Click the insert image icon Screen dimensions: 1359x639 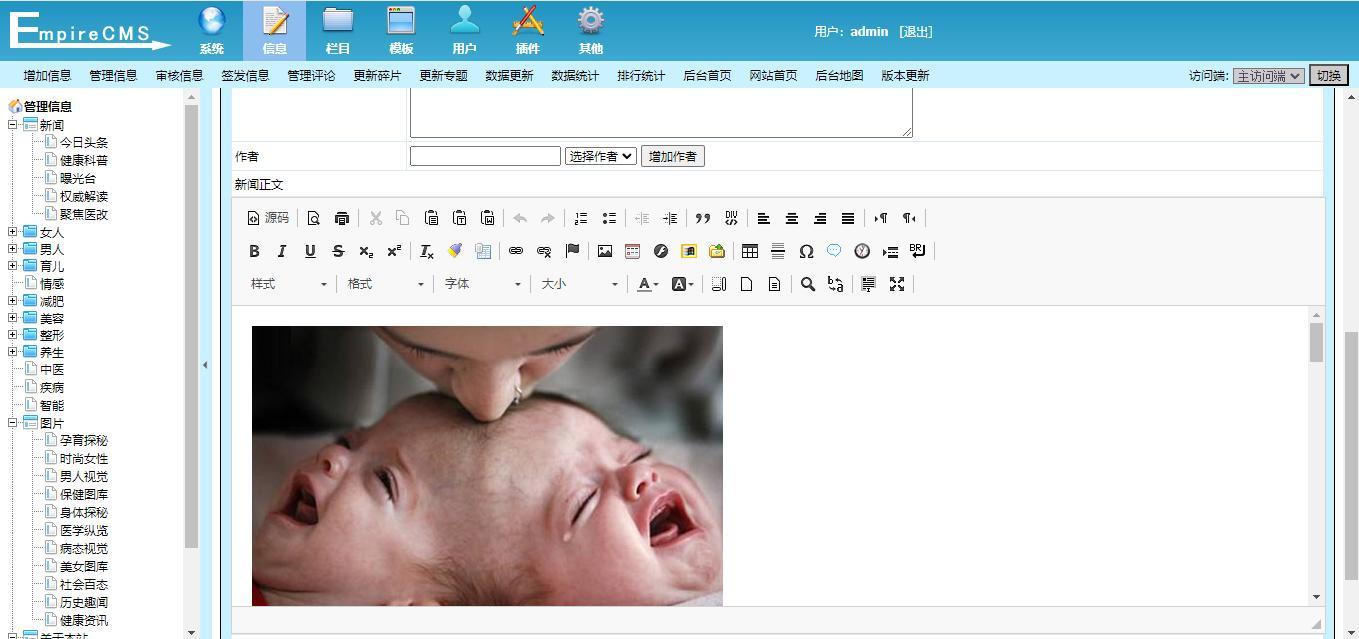(x=604, y=251)
